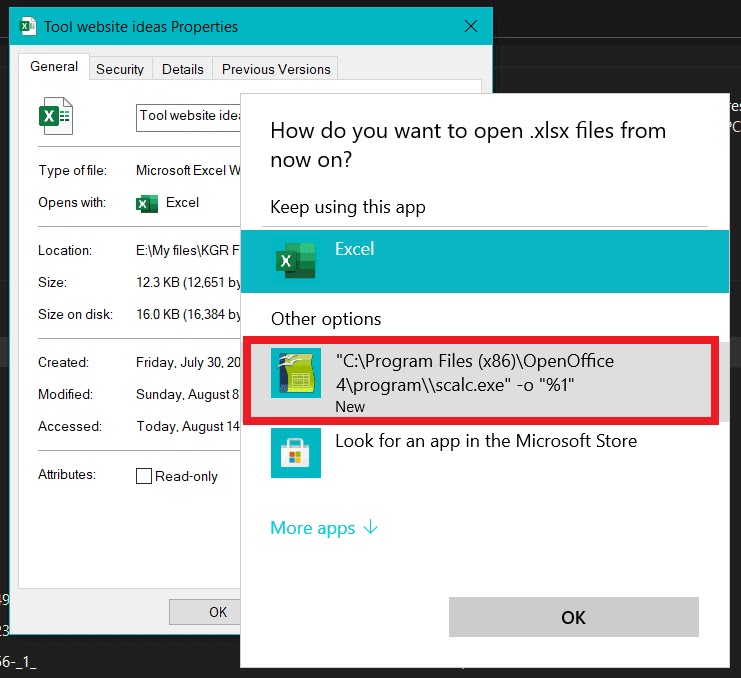Confirm with OK in the open-with dialog

574,617
